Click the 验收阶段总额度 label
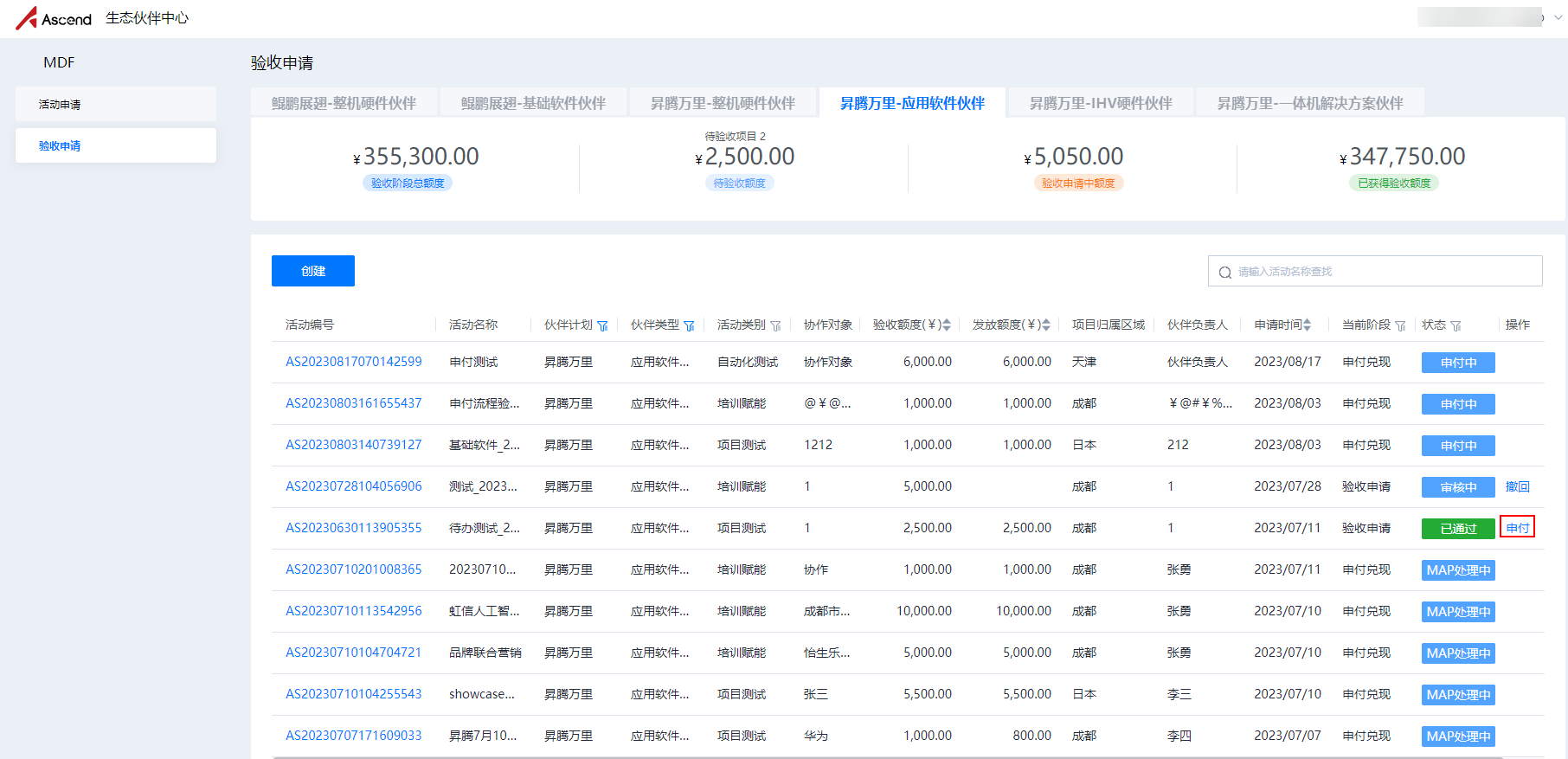Viewport: 1568px width, 759px height. pos(408,183)
